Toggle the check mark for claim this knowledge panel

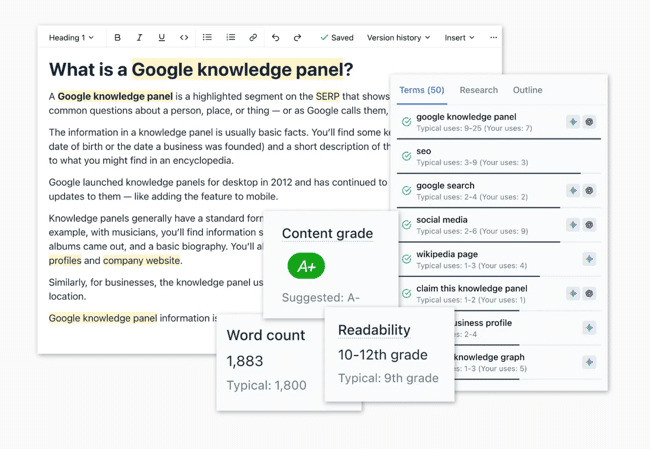point(407,294)
